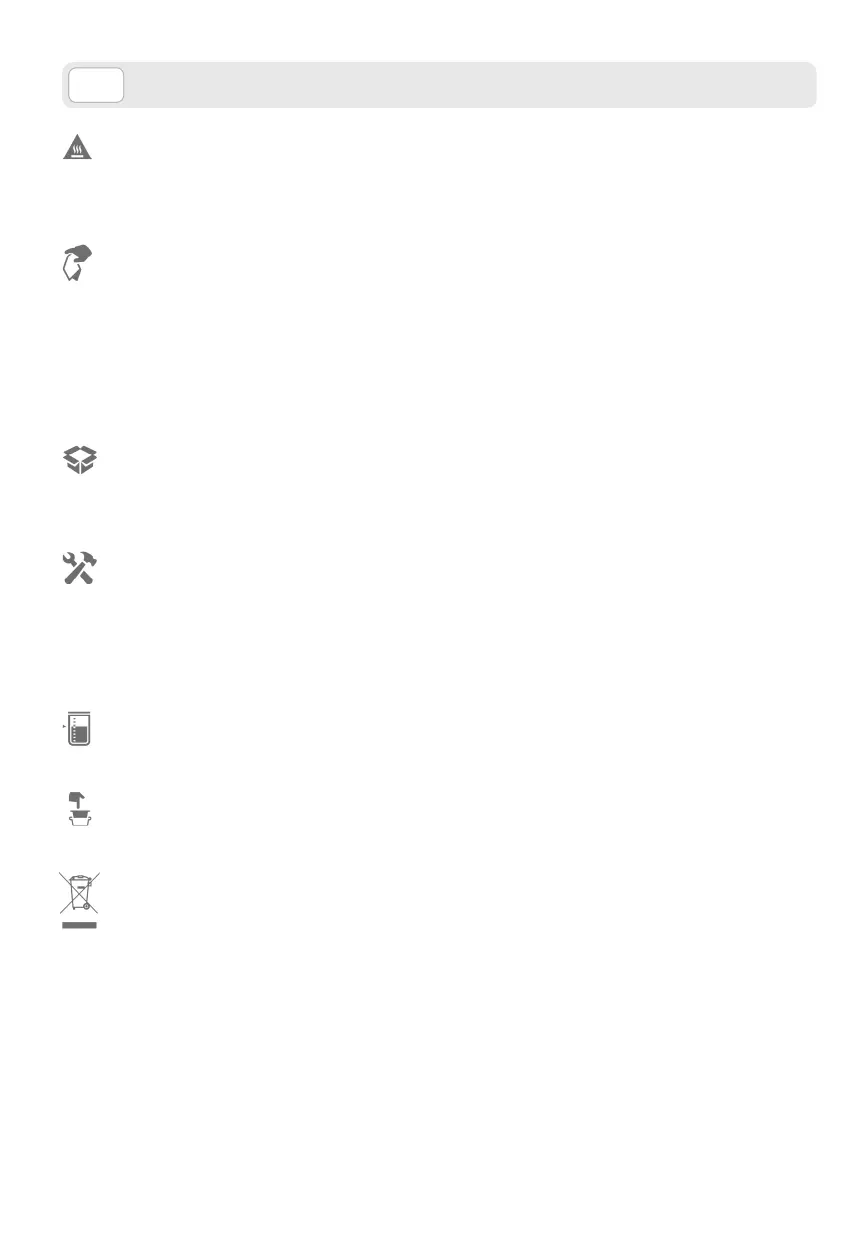Click the wrench in the maintenance tools icon
This screenshot has height=1247, width=867.
tap(72, 568)
